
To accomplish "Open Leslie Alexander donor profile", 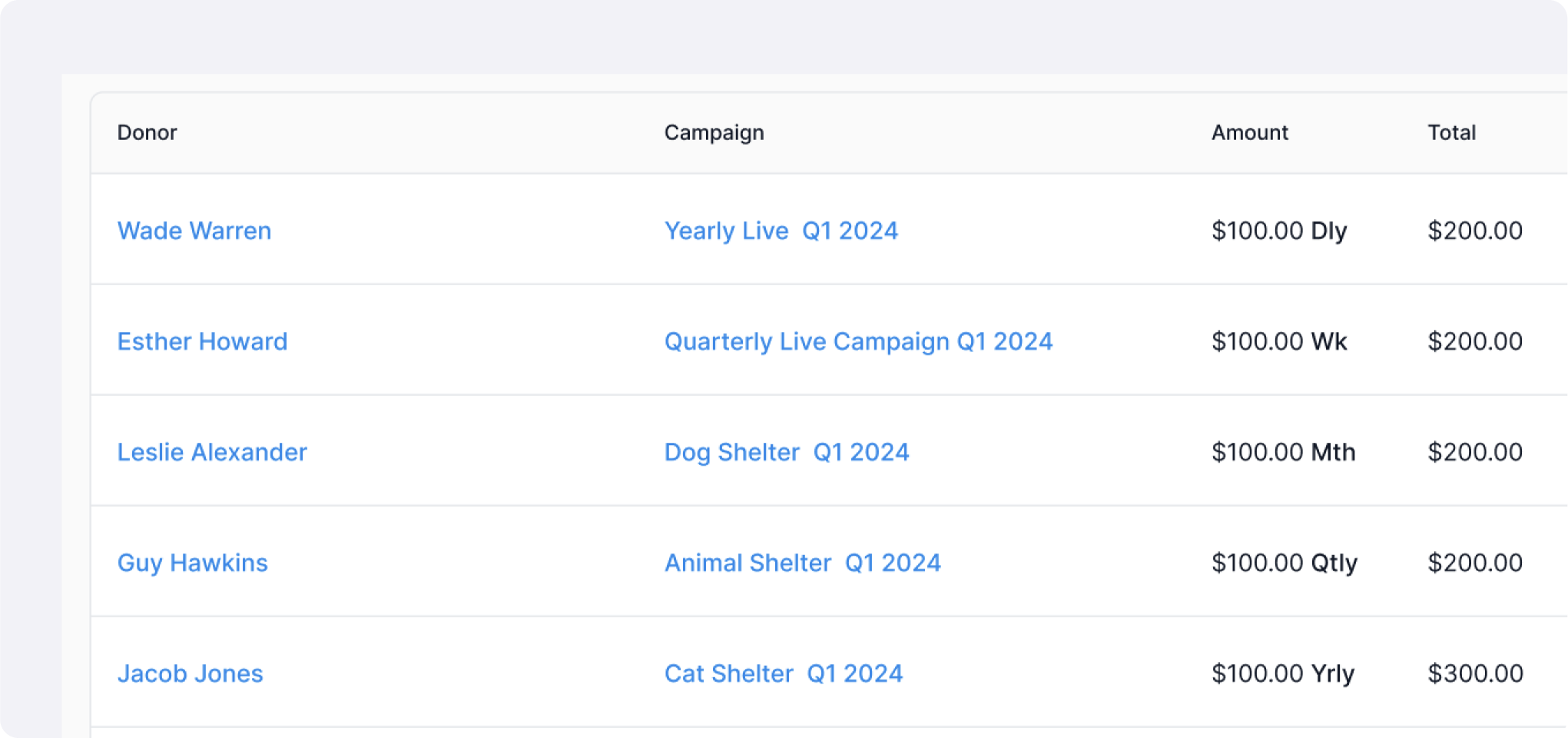I will point(212,452).
